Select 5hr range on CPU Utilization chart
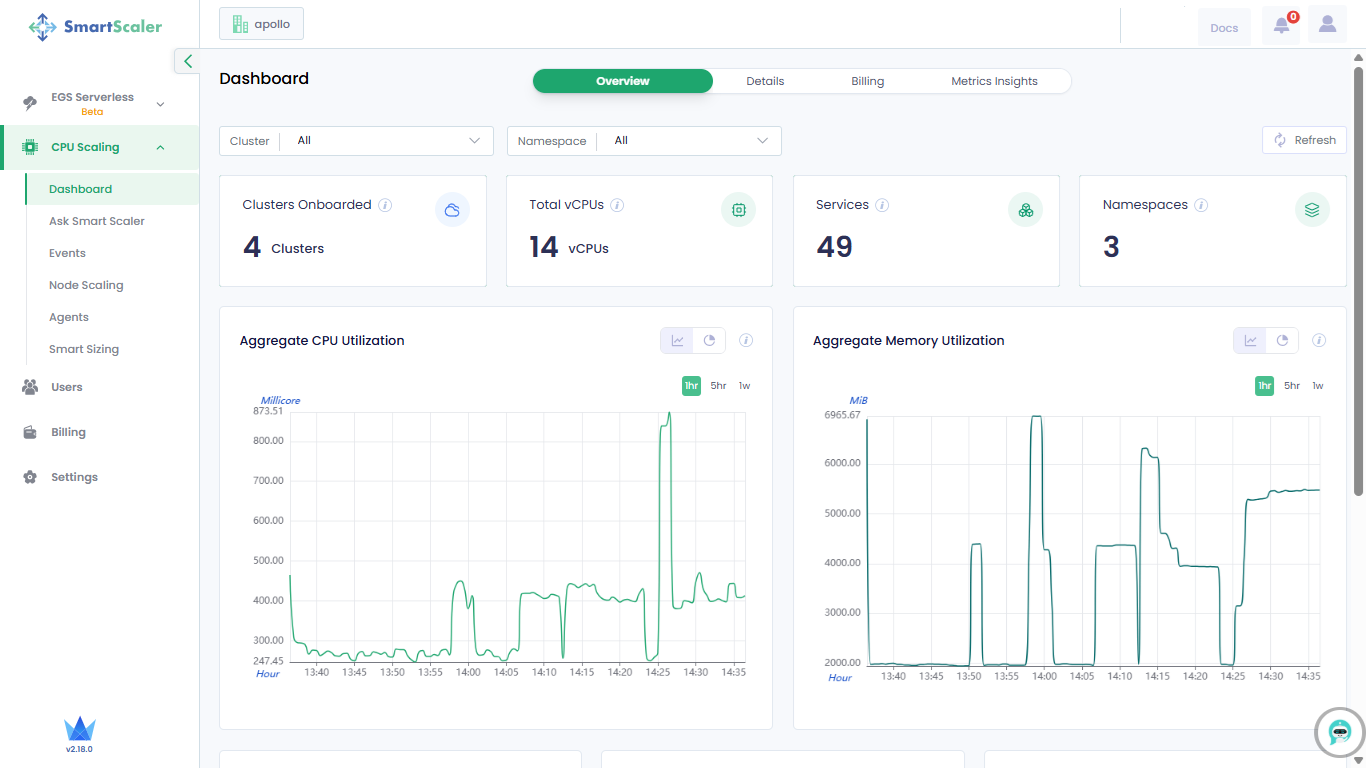 [x=718, y=386]
